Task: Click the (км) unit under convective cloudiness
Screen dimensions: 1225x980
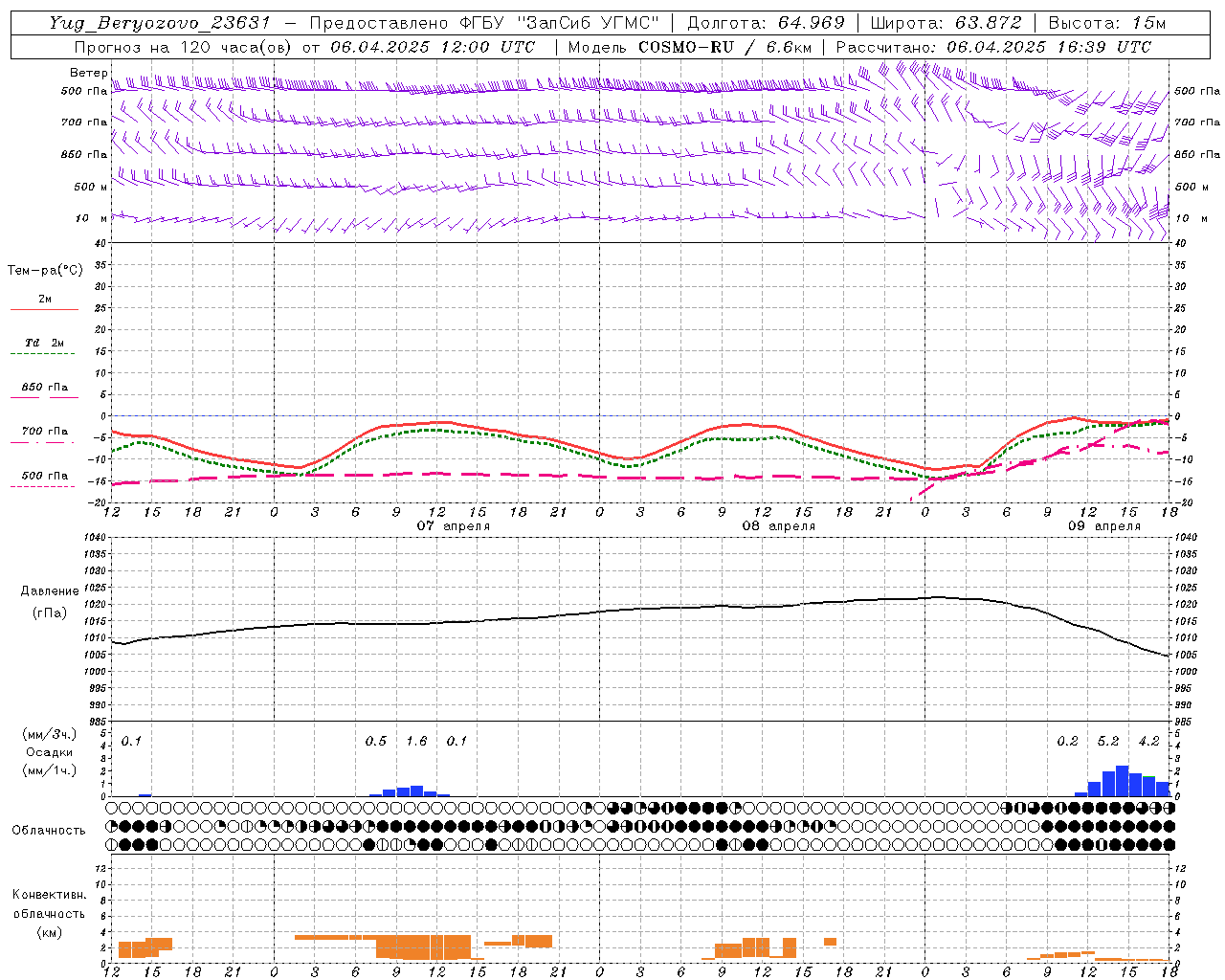Action: [x=50, y=932]
